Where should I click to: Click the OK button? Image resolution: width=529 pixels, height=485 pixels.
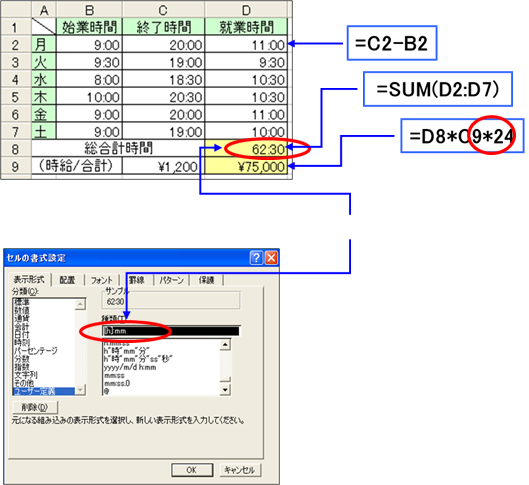pos(192,470)
